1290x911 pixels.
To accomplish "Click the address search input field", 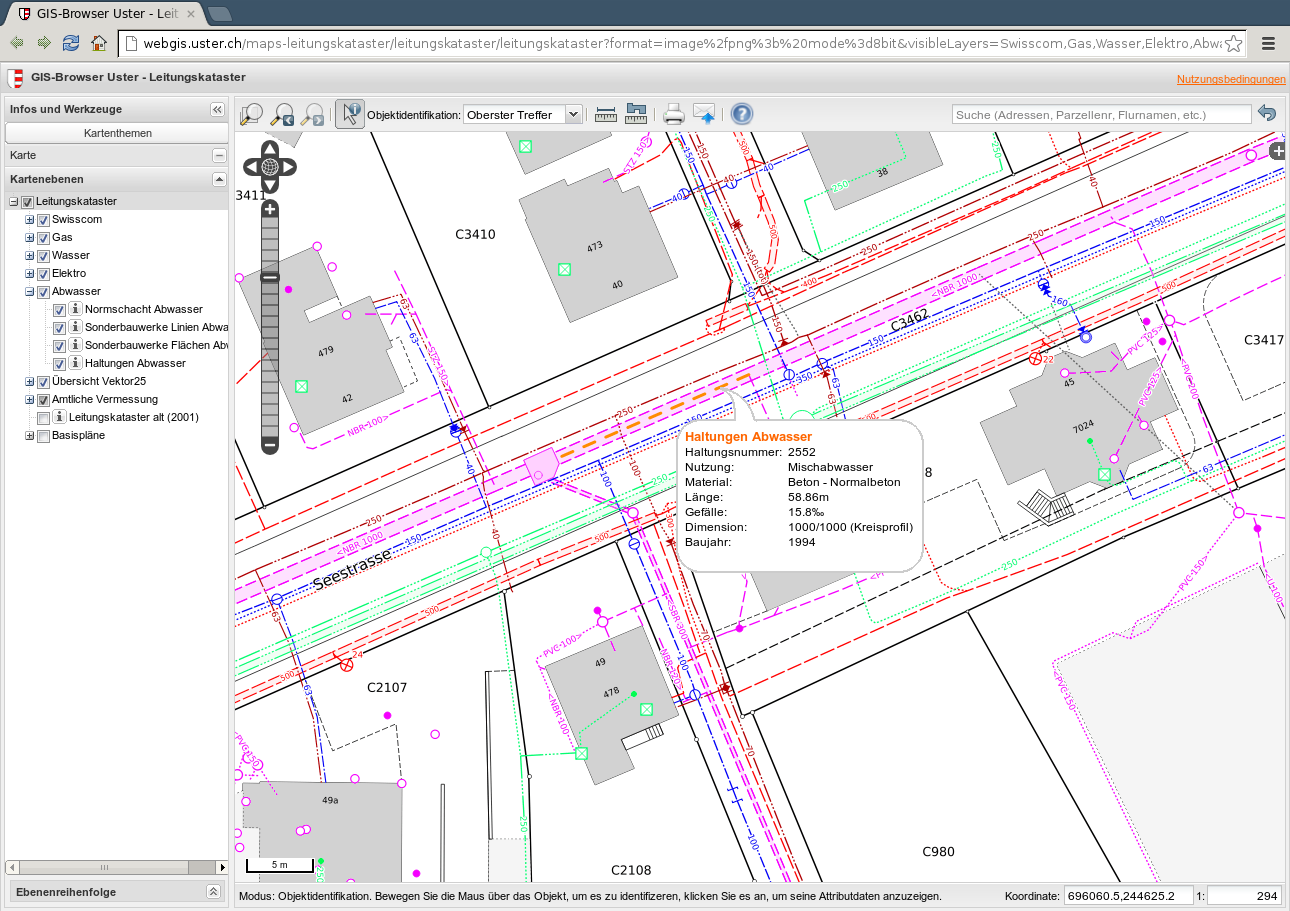I will 1100,115.
